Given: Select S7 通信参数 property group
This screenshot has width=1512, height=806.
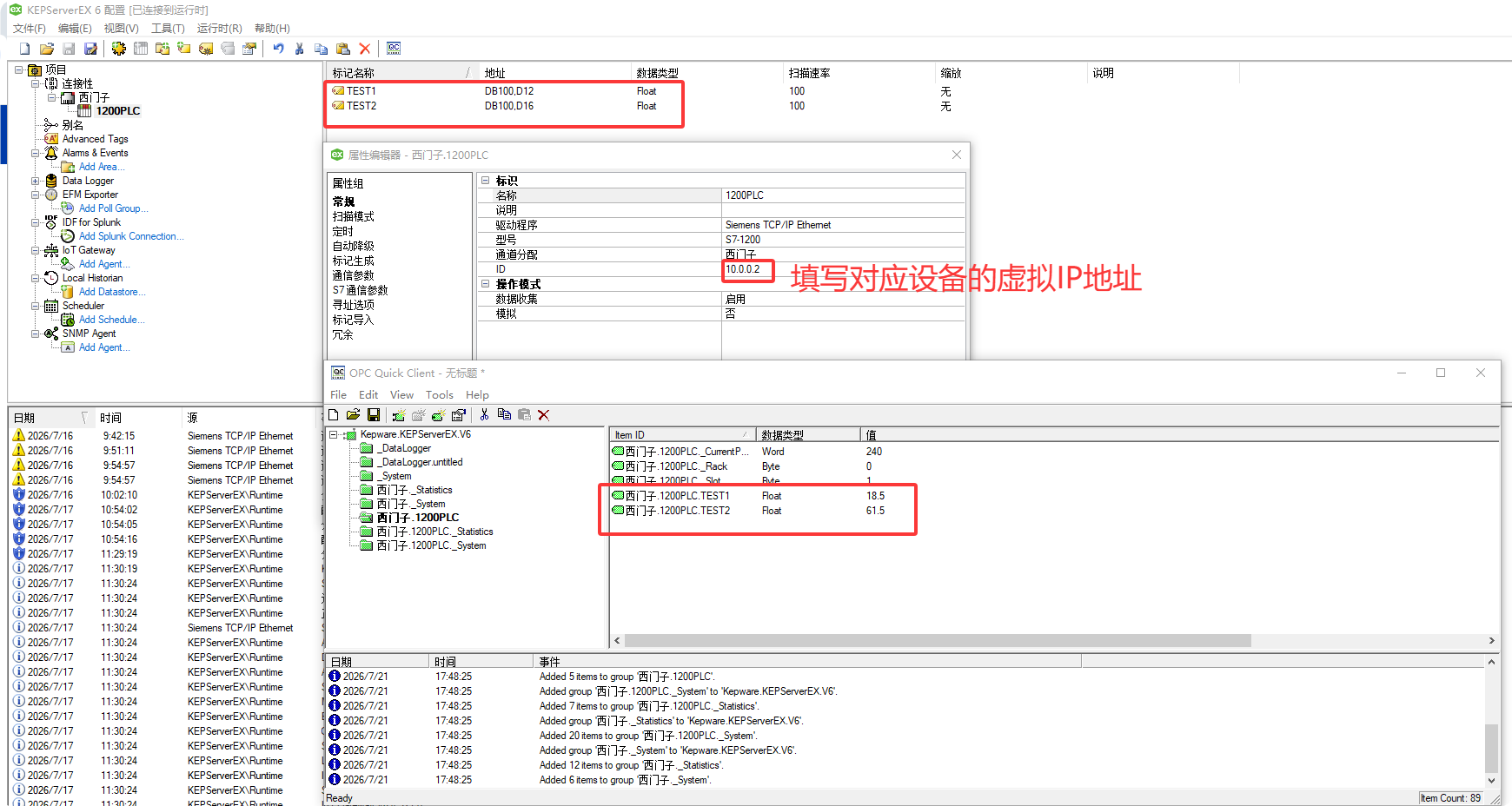Looking at the screenshot, I should point(361,290).
